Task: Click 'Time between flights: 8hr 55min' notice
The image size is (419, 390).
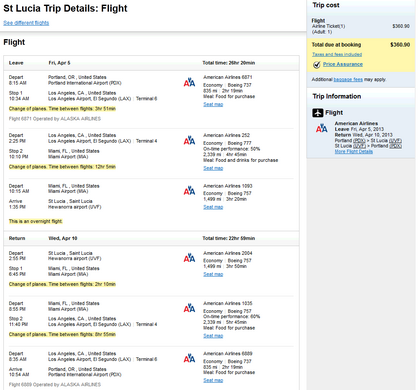Action: coord(82,334)
